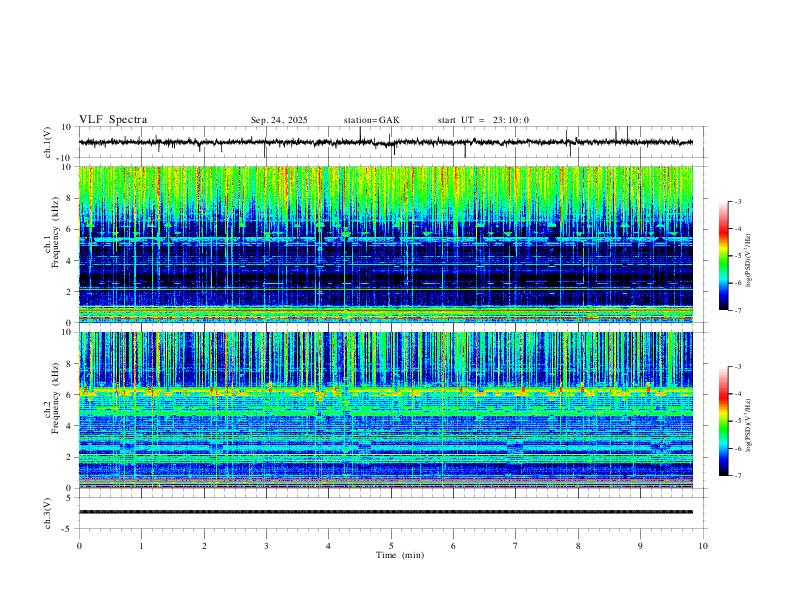Click the ch.1 PSD color scale bar

tap(724, 256)
